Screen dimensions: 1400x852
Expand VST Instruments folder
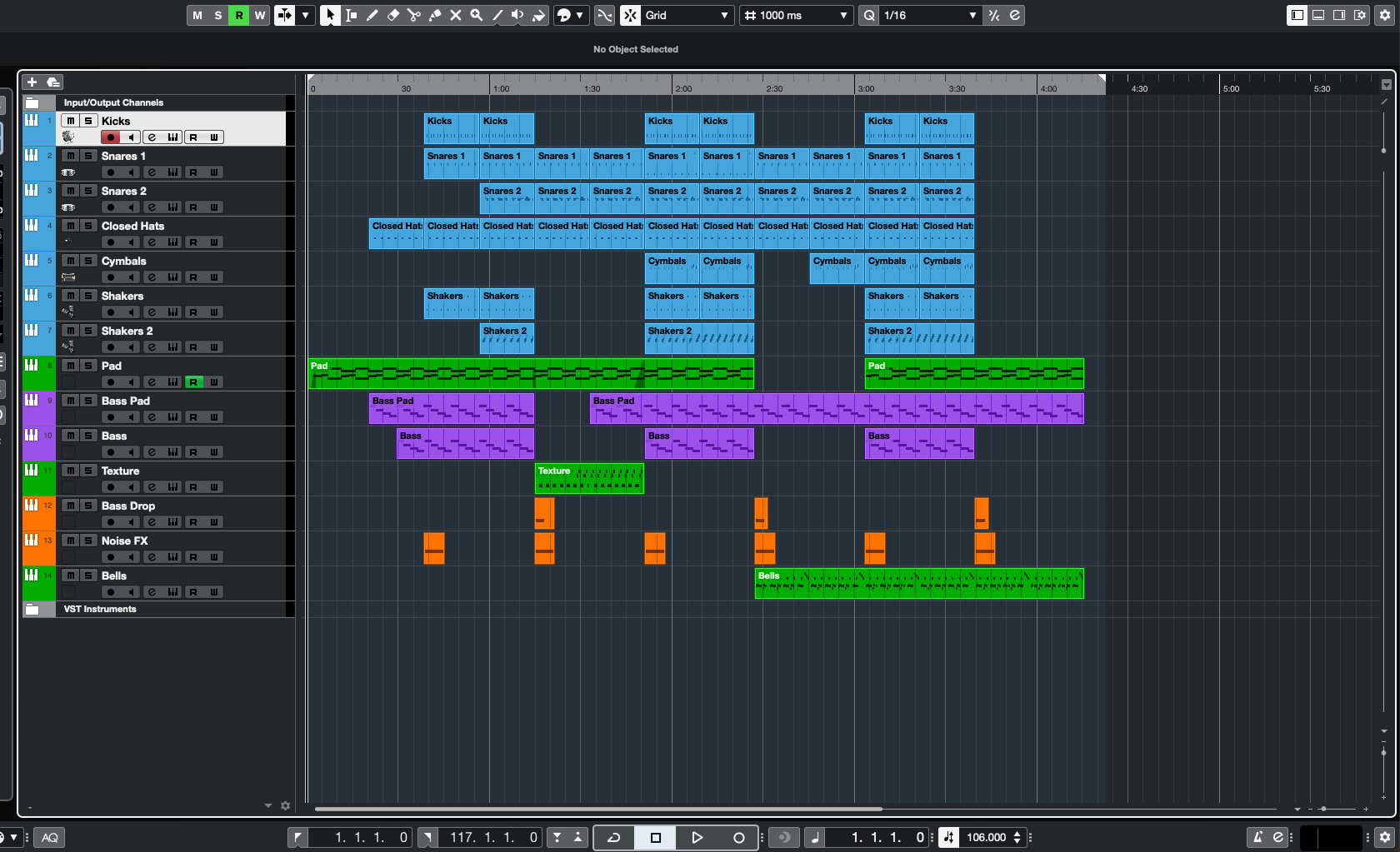point(33,610)
